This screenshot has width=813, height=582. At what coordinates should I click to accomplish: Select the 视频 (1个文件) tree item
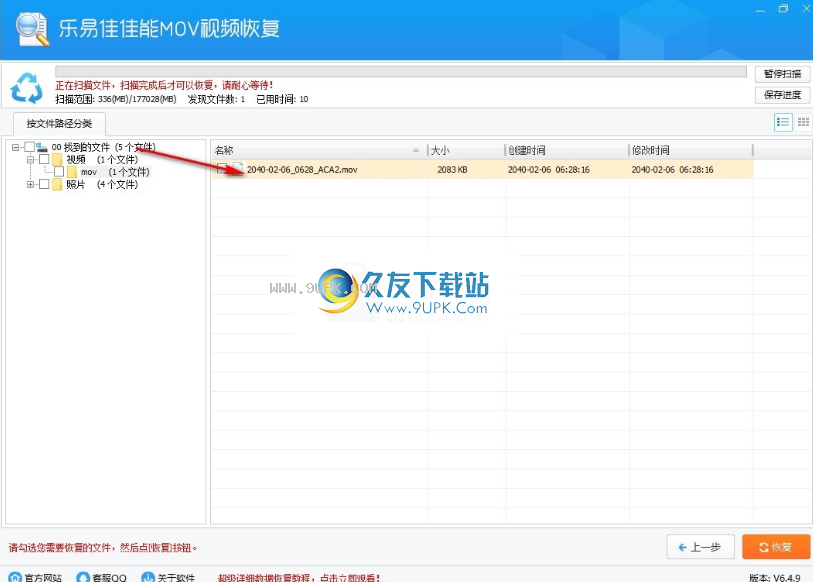coord(102,159)
